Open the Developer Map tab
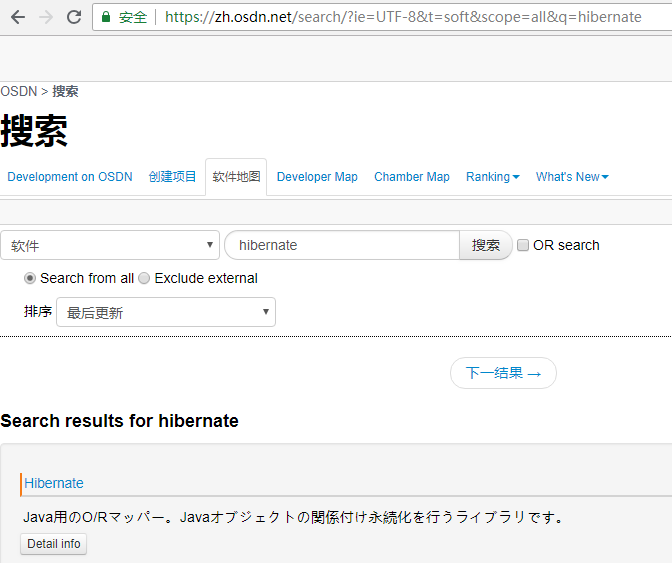The width and height of the screenshot is (672, 563). (317, 177)
